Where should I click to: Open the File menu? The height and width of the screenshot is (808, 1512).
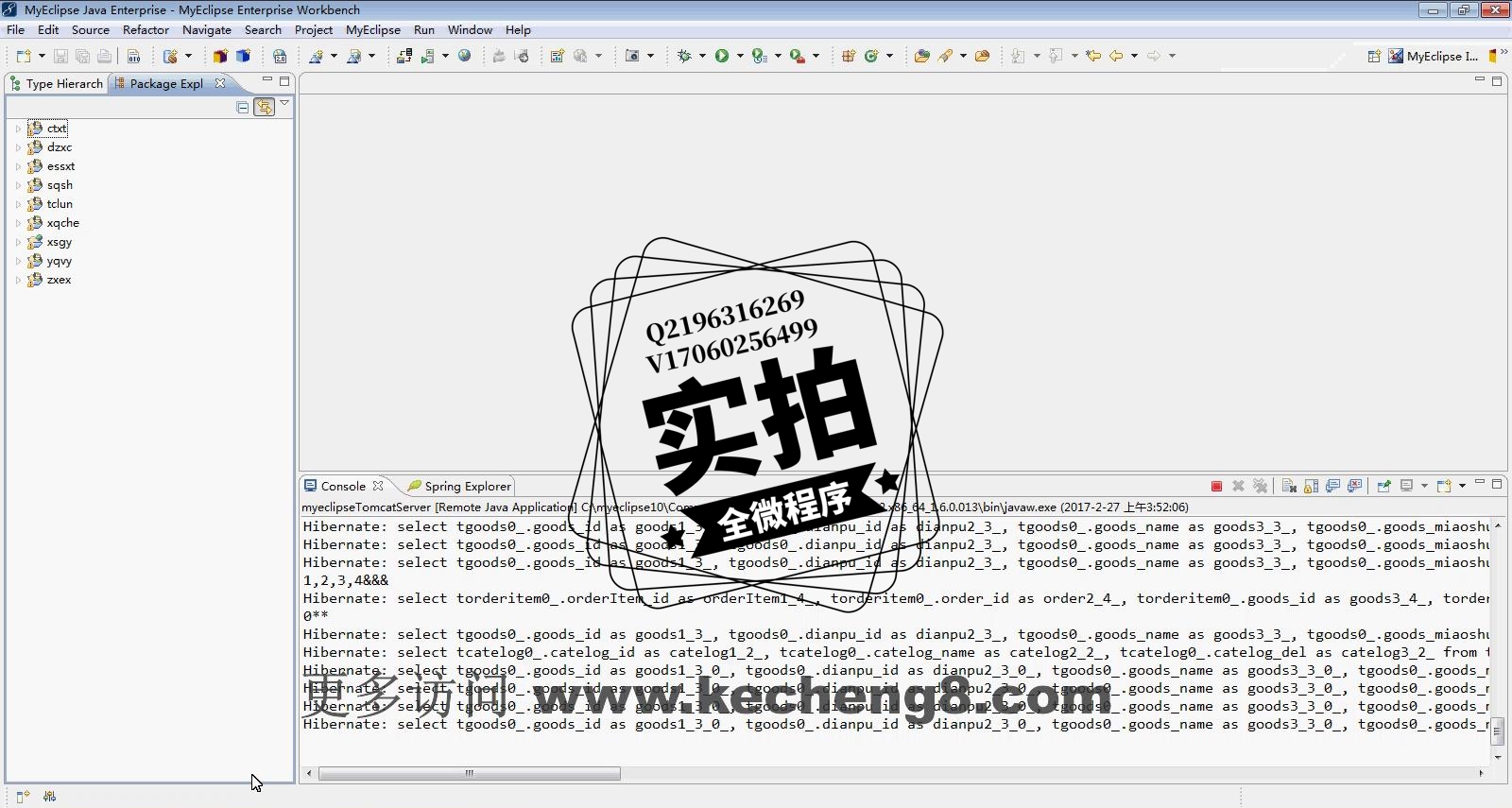(x=16, y=29)
